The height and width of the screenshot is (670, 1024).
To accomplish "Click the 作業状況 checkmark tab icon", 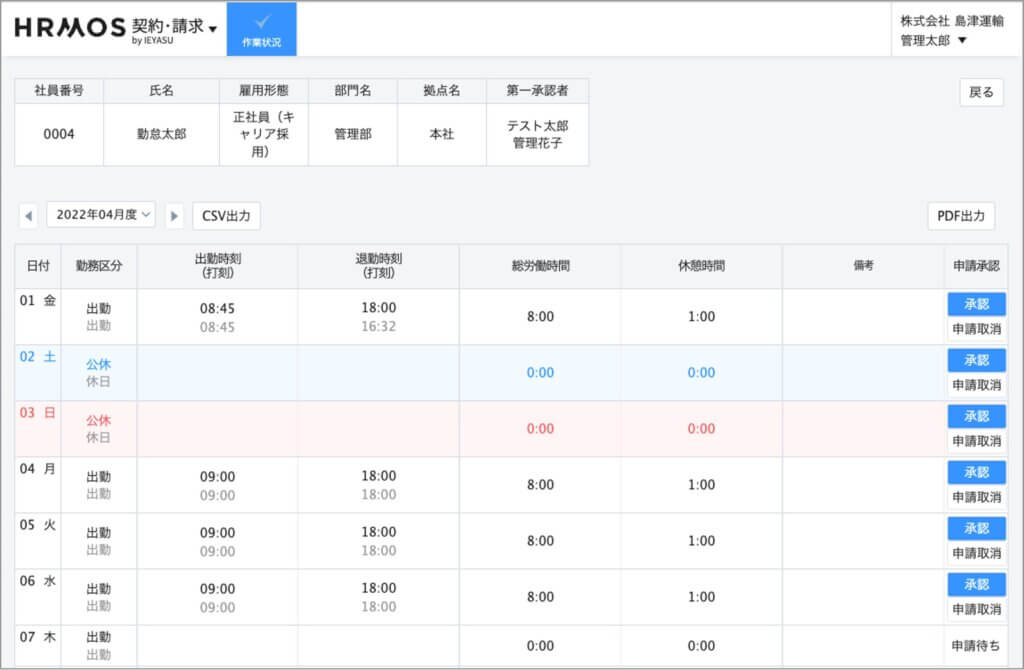I will coord(262,22).
